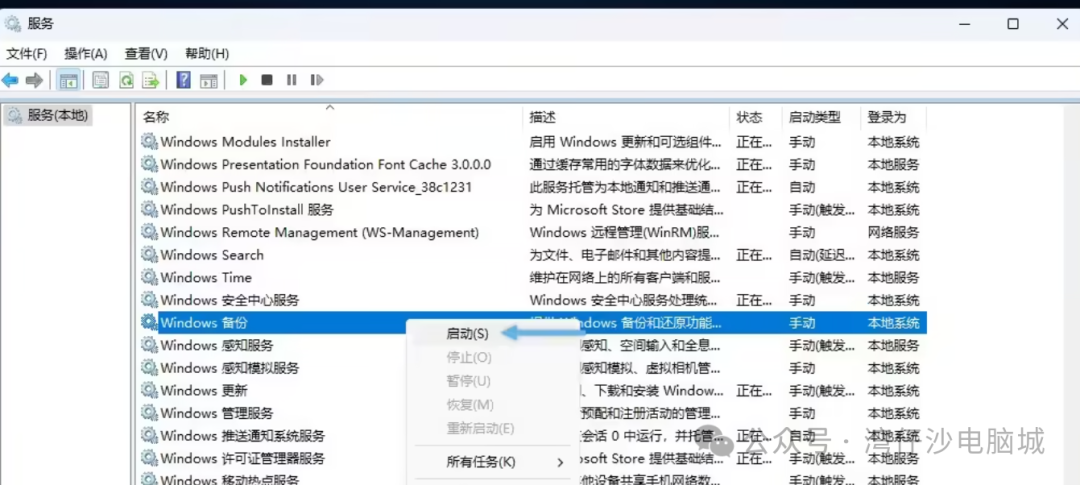Click 恢复(M) in the context menu
The width and height of the screenshot is (1080, 485).
pyautogui.click(x=470, y=404)
